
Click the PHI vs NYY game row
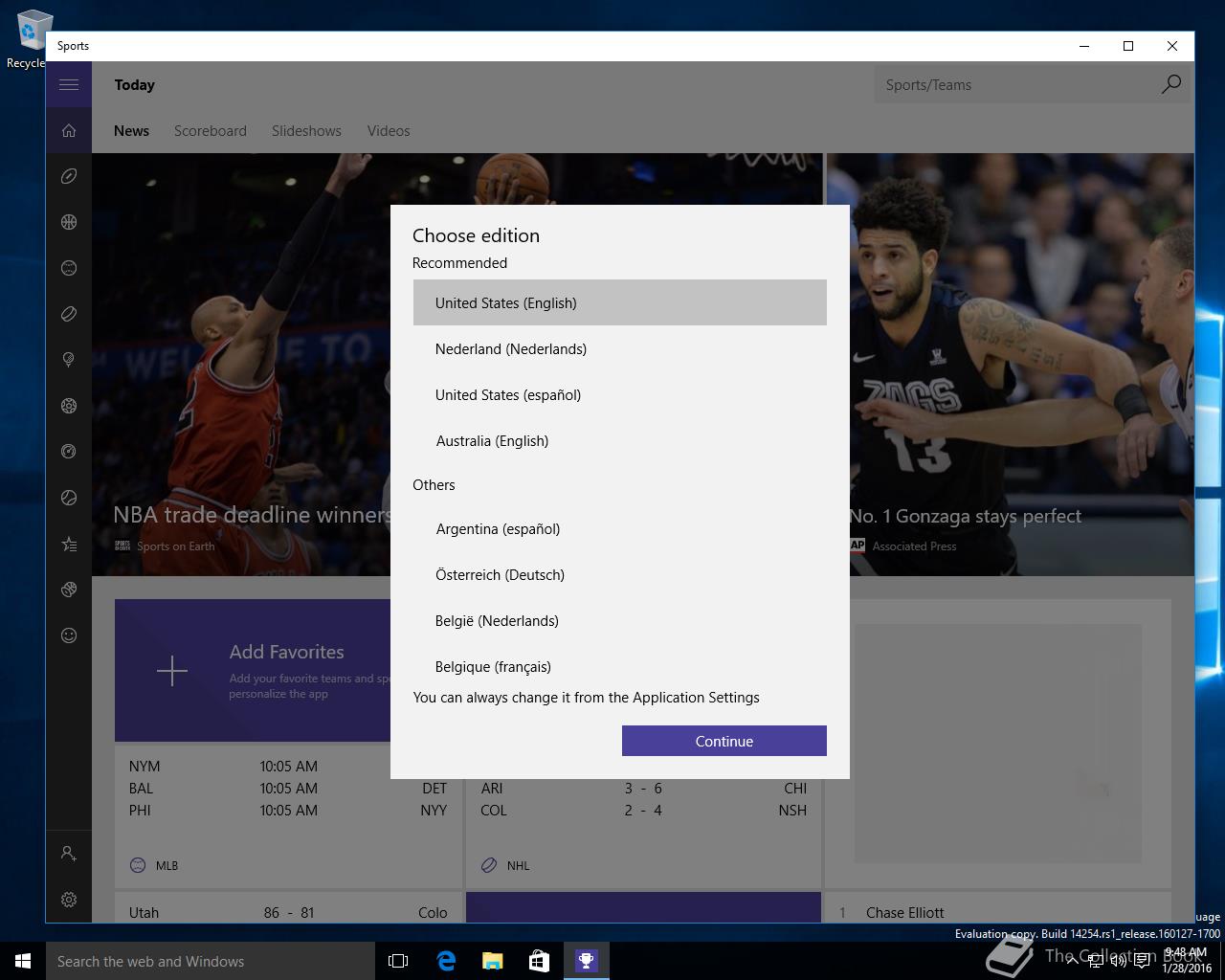tap(287, 810)
